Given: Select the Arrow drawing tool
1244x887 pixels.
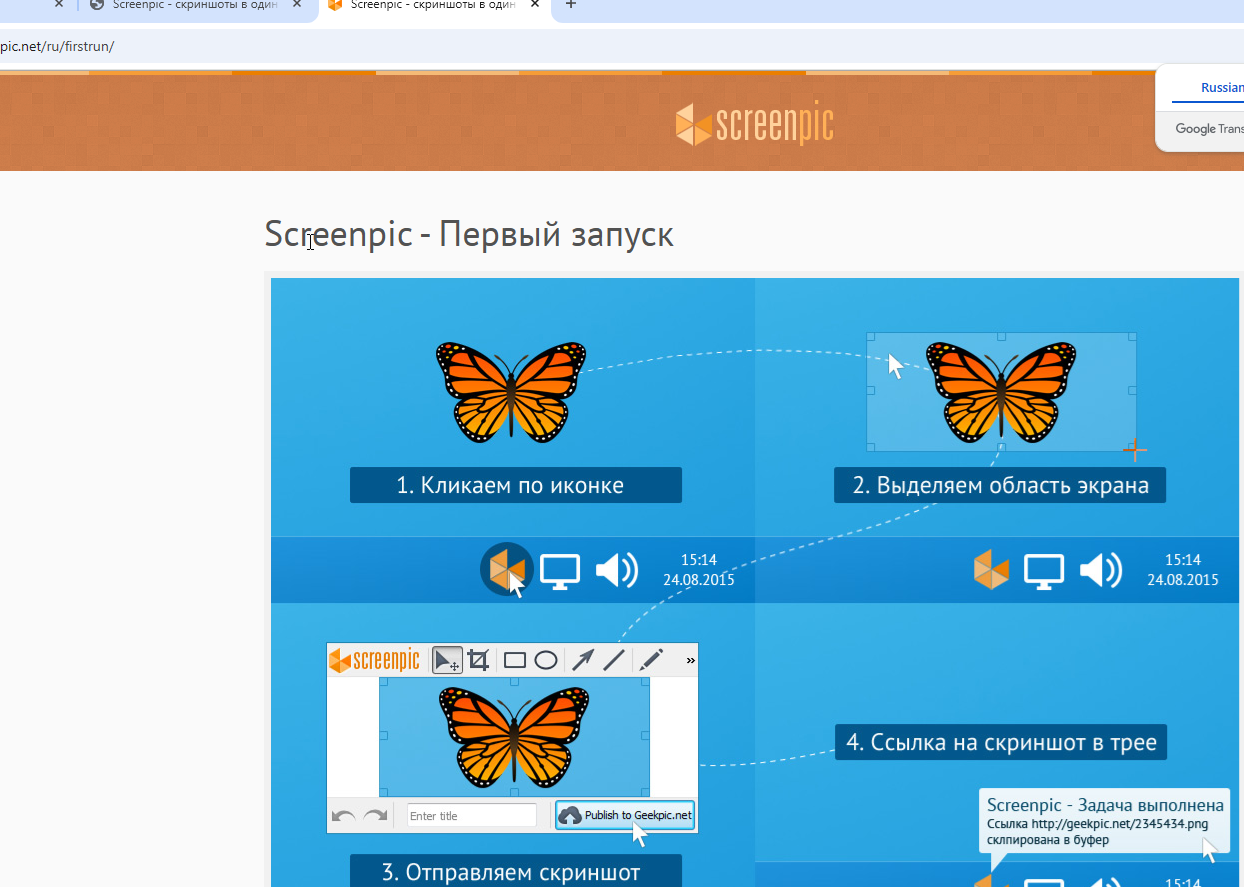Looking at the screenshot, I should tap(582, 660).
